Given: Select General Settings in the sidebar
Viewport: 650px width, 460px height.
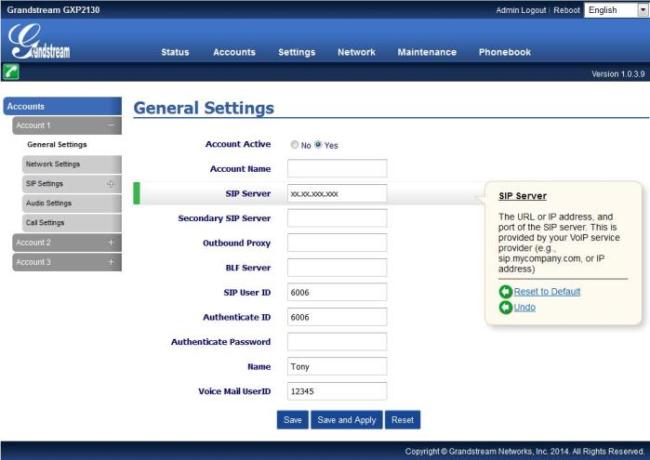Looking at the screenshot, I should tap(57, 145).
